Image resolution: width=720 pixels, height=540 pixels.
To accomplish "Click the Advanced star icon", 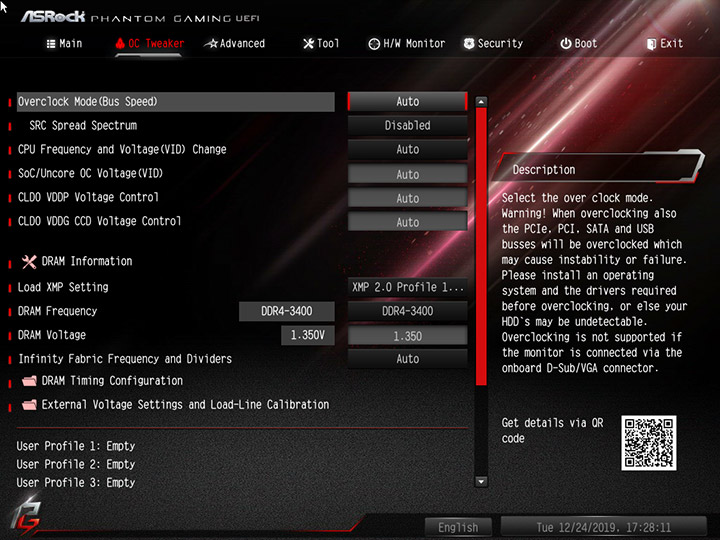I will click(211, 44).
